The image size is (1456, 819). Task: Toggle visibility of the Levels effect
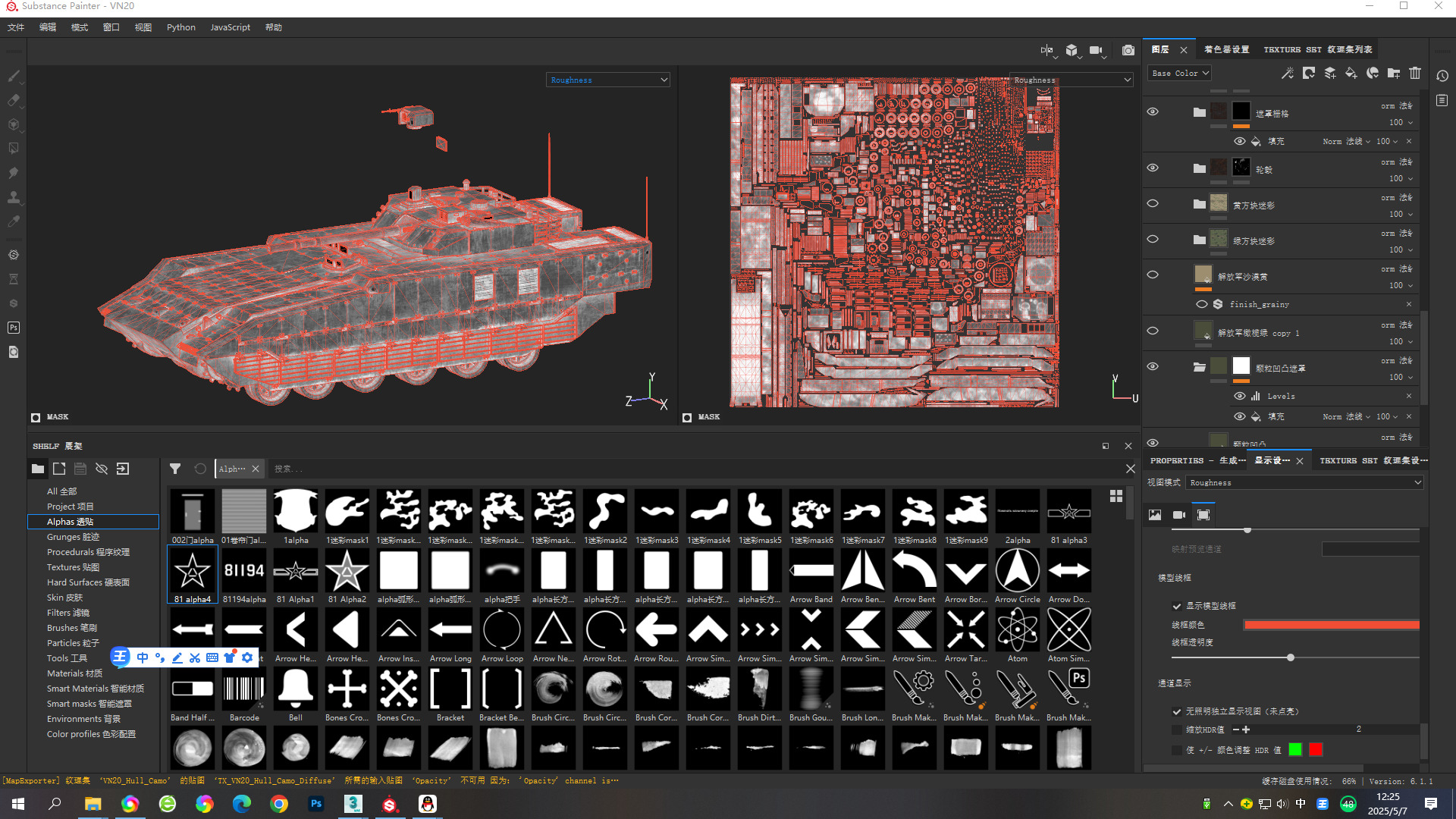coord(1240,396)
